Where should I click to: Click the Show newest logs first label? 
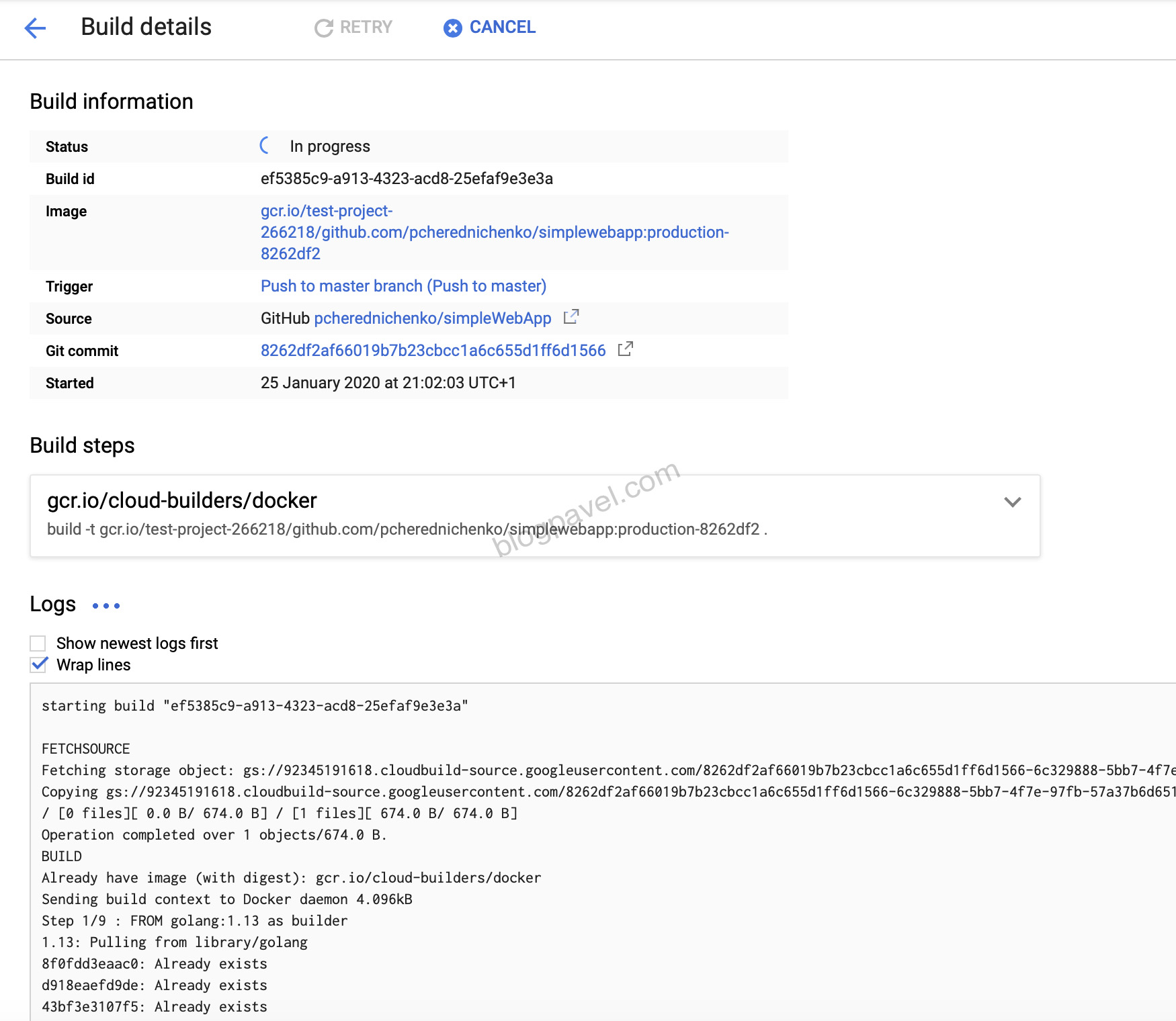(x=137, y=643)
